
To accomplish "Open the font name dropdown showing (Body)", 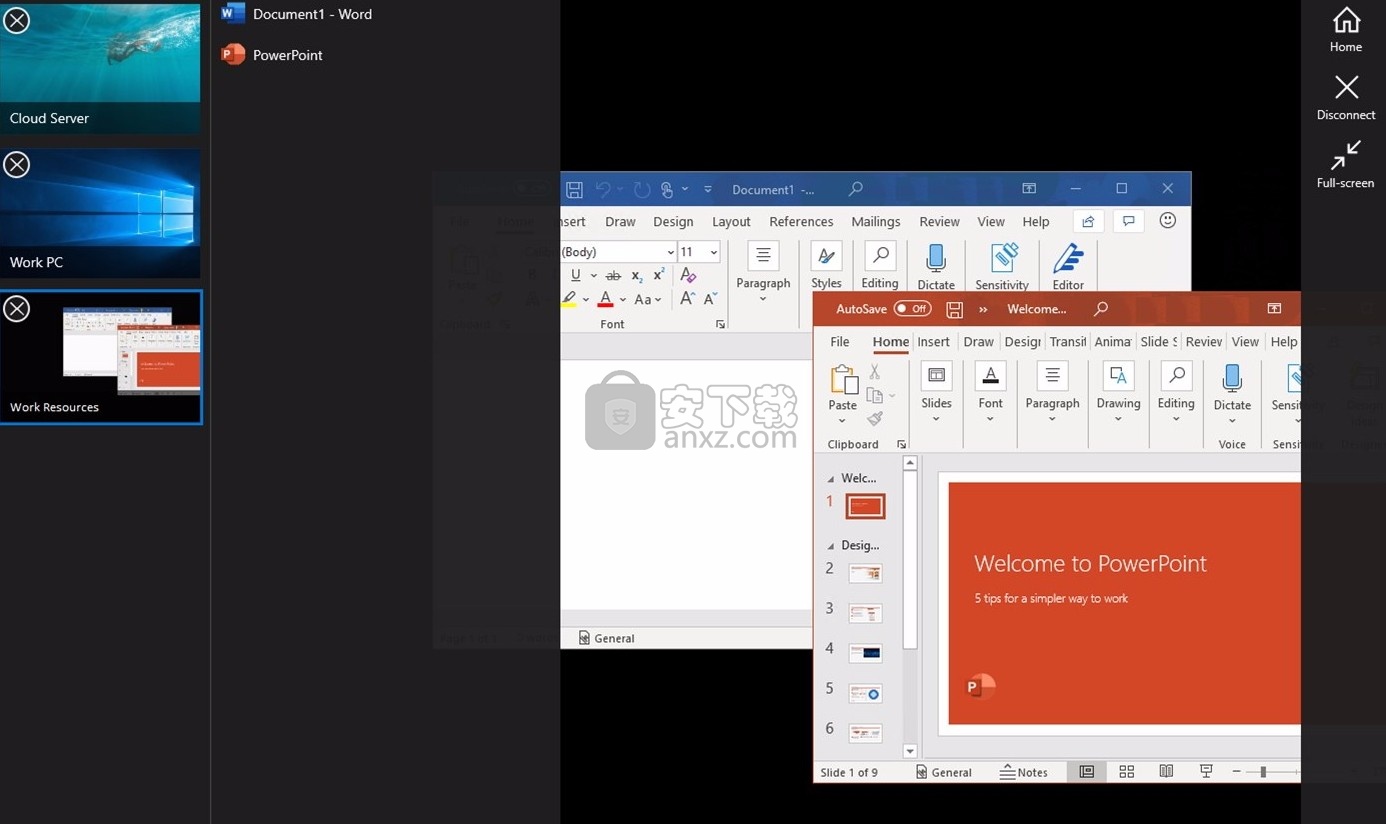I will point(670,252).
